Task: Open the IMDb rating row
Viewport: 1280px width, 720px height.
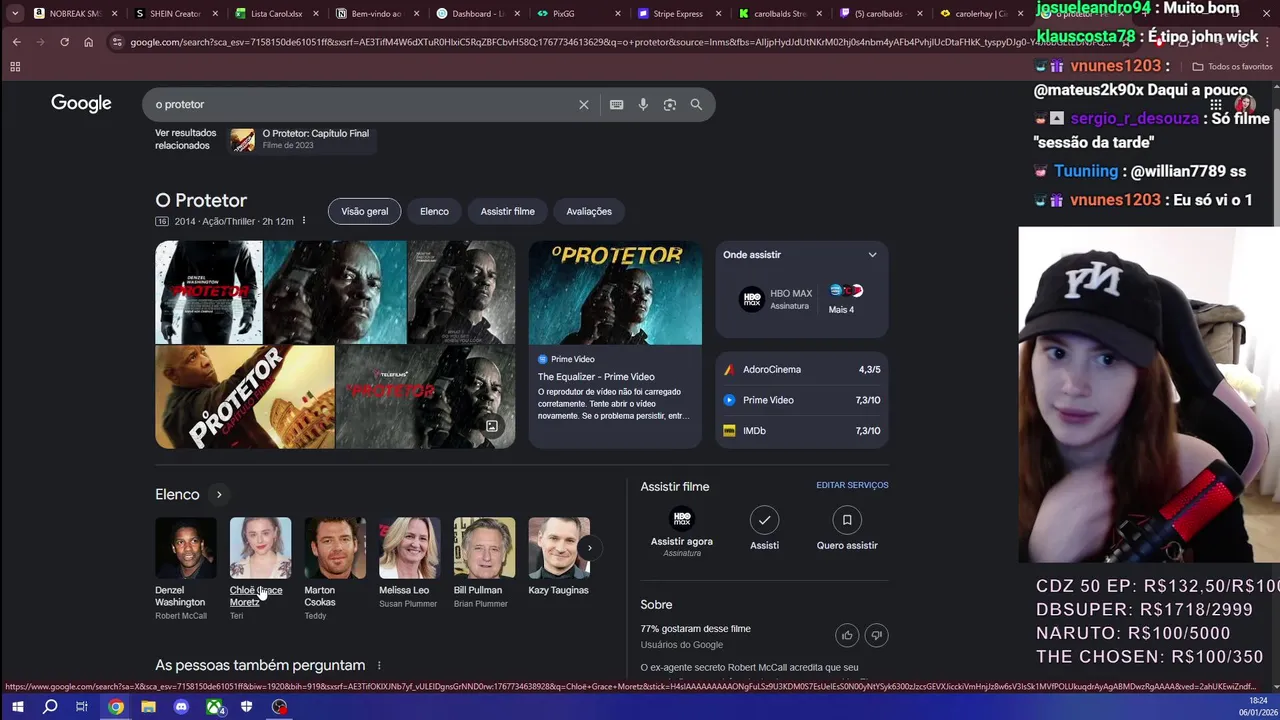Action: 802,431
